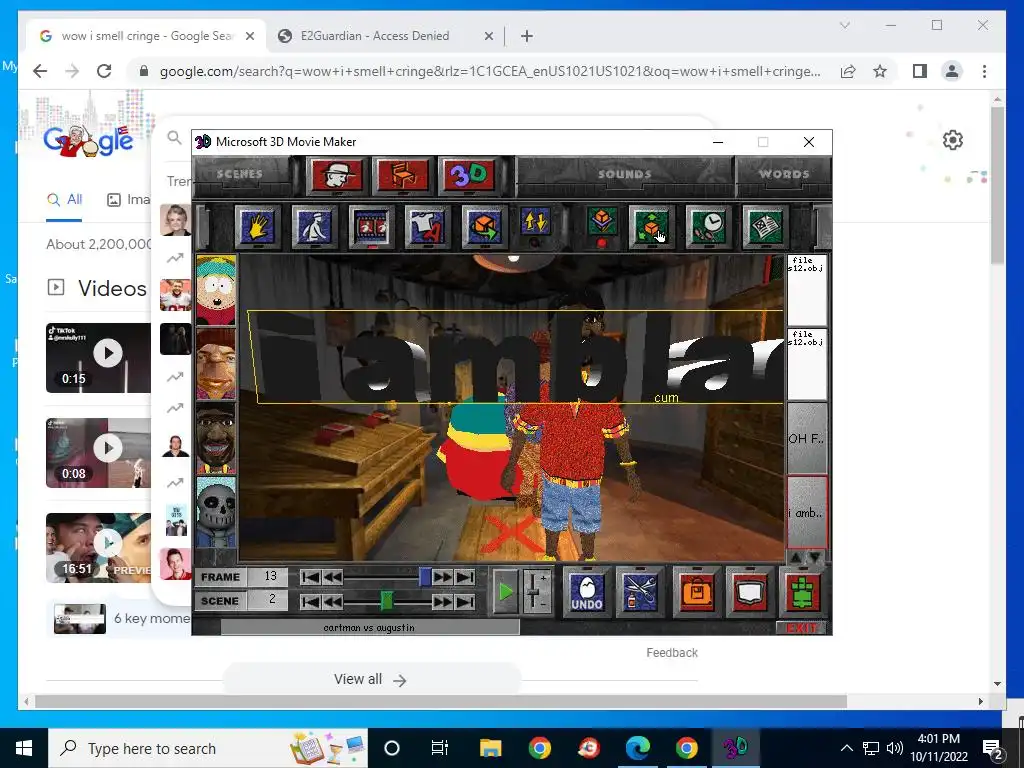This screenshot has height=768, width=1024.
Task: Click the UNDO egg button
Action: [587, 592]
